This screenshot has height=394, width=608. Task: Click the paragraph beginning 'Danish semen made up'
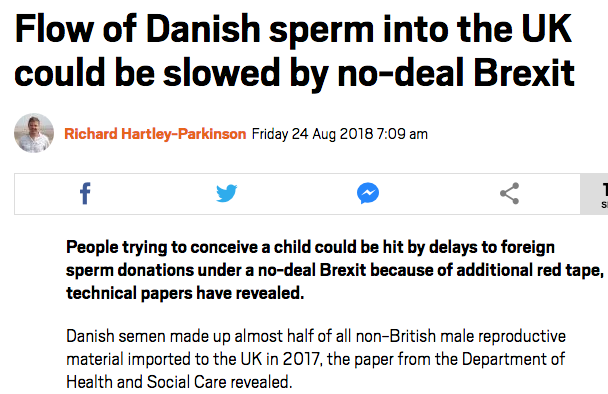tap(316, 359)
